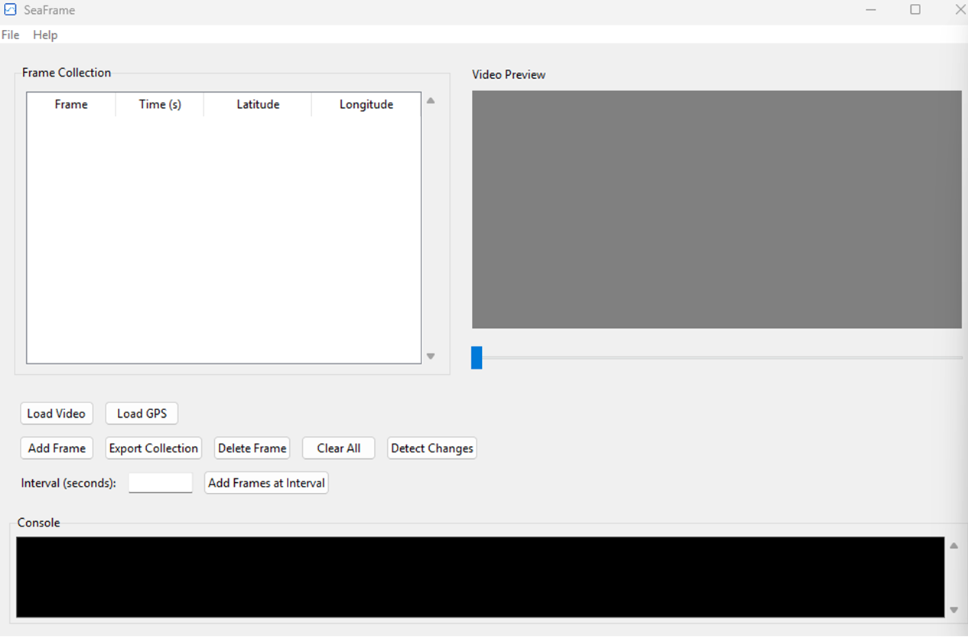Maximize the SeaFrame window
The width and height of the screenshot is (968, 637).
pyautogui.click(x=916, y=10)
